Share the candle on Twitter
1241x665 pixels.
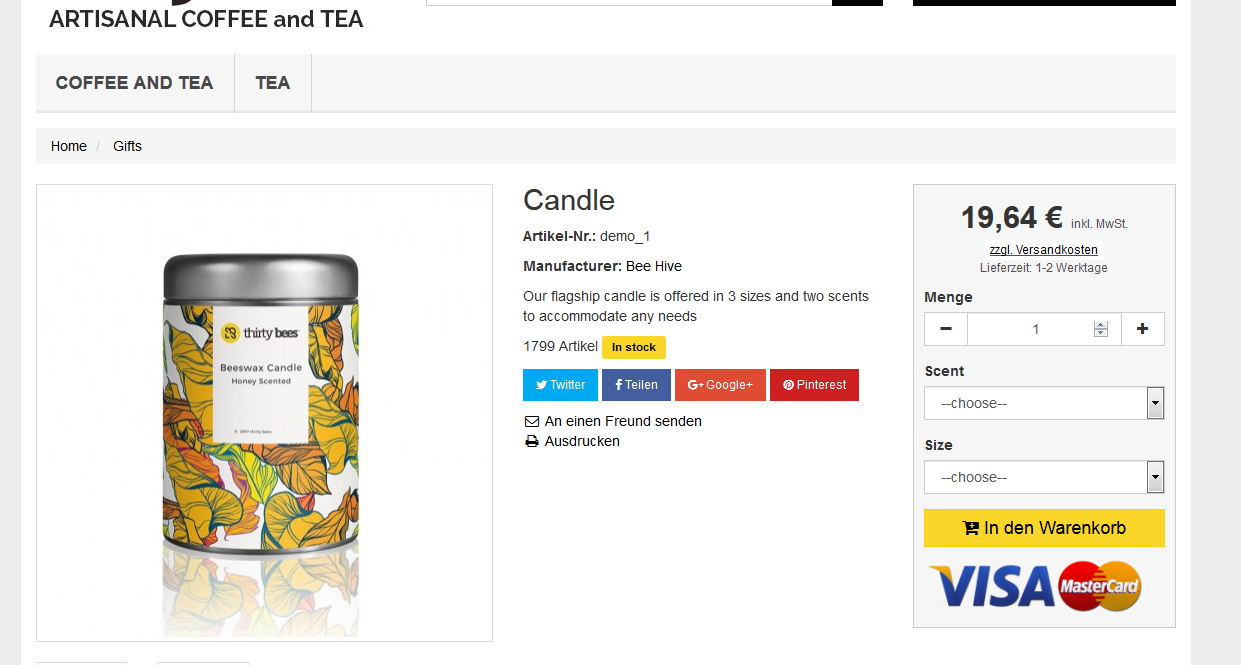(x=560, y=385)
